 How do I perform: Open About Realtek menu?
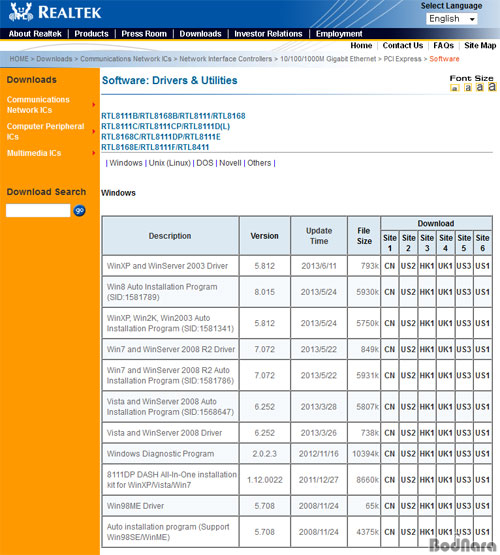35,34
